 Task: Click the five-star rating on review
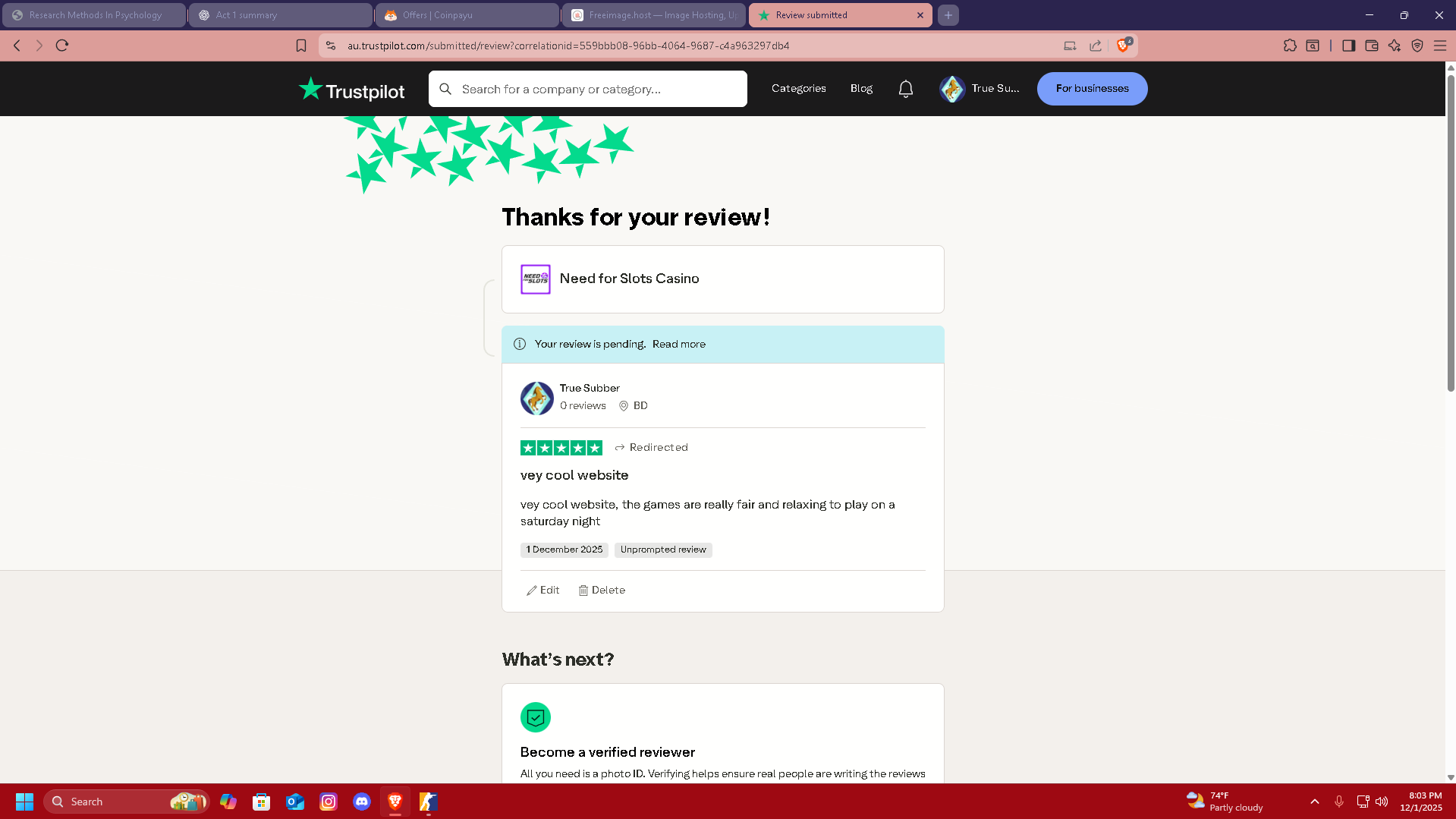point(561,448)
